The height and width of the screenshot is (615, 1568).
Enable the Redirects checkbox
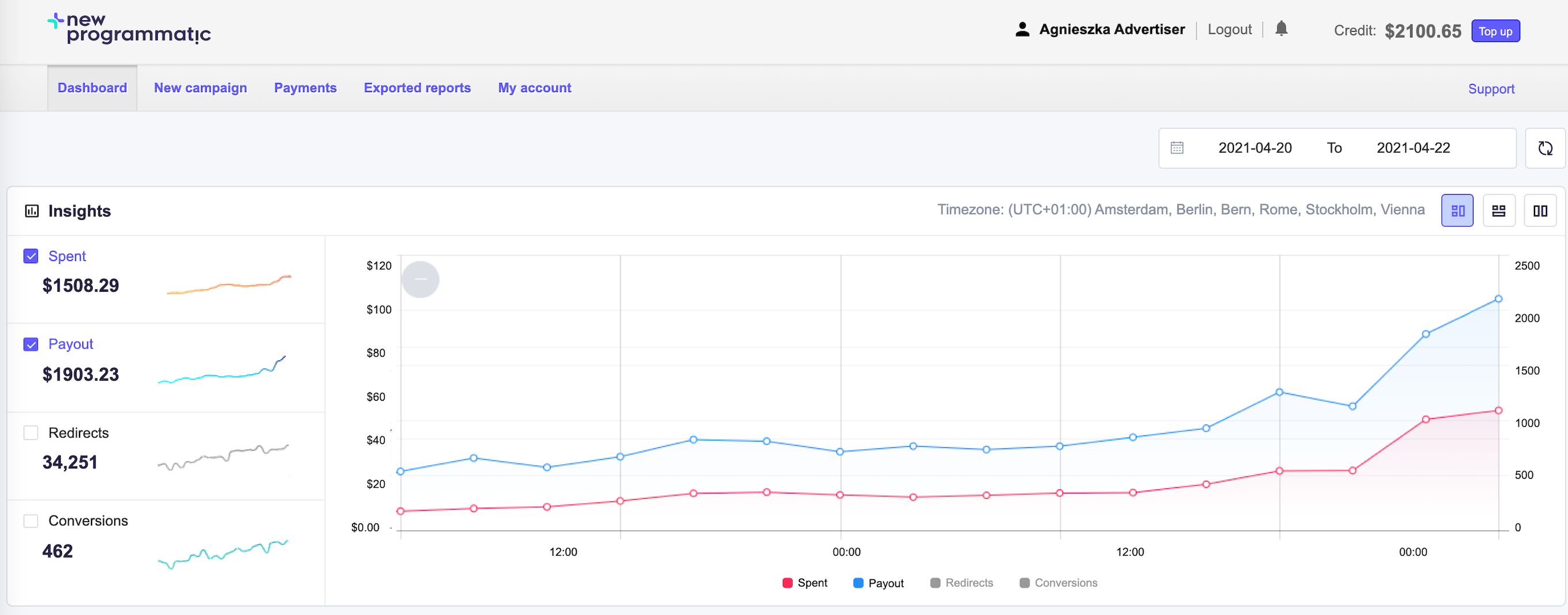coord(31,432)
